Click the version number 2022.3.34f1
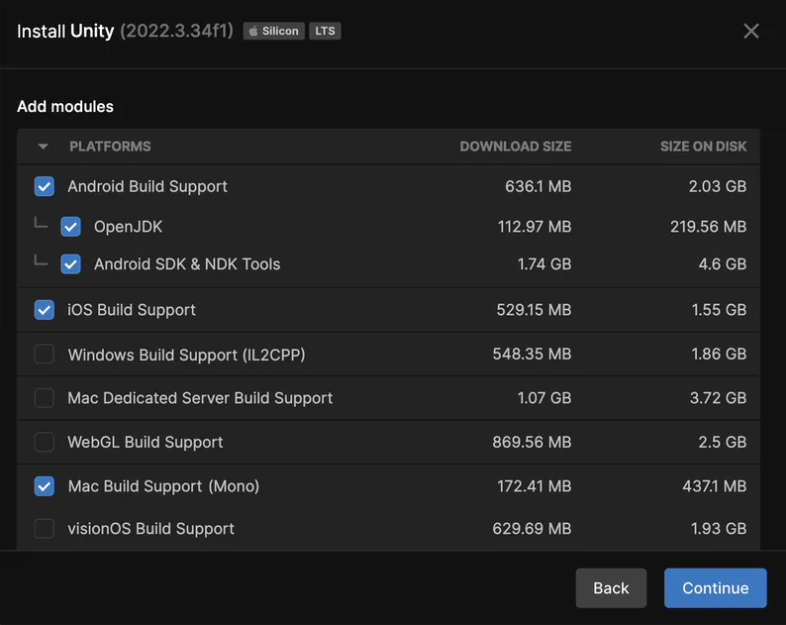Image resolution: width=786 pixels, height=625 pixels. [176, 31]
